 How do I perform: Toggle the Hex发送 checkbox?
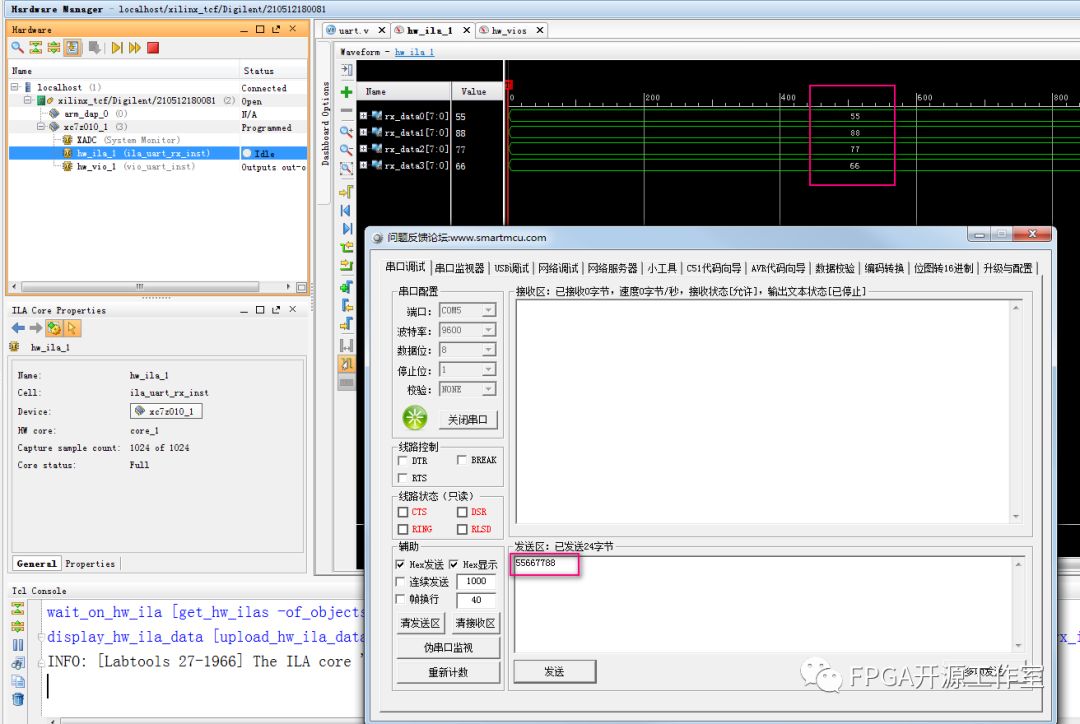(402, 565)
